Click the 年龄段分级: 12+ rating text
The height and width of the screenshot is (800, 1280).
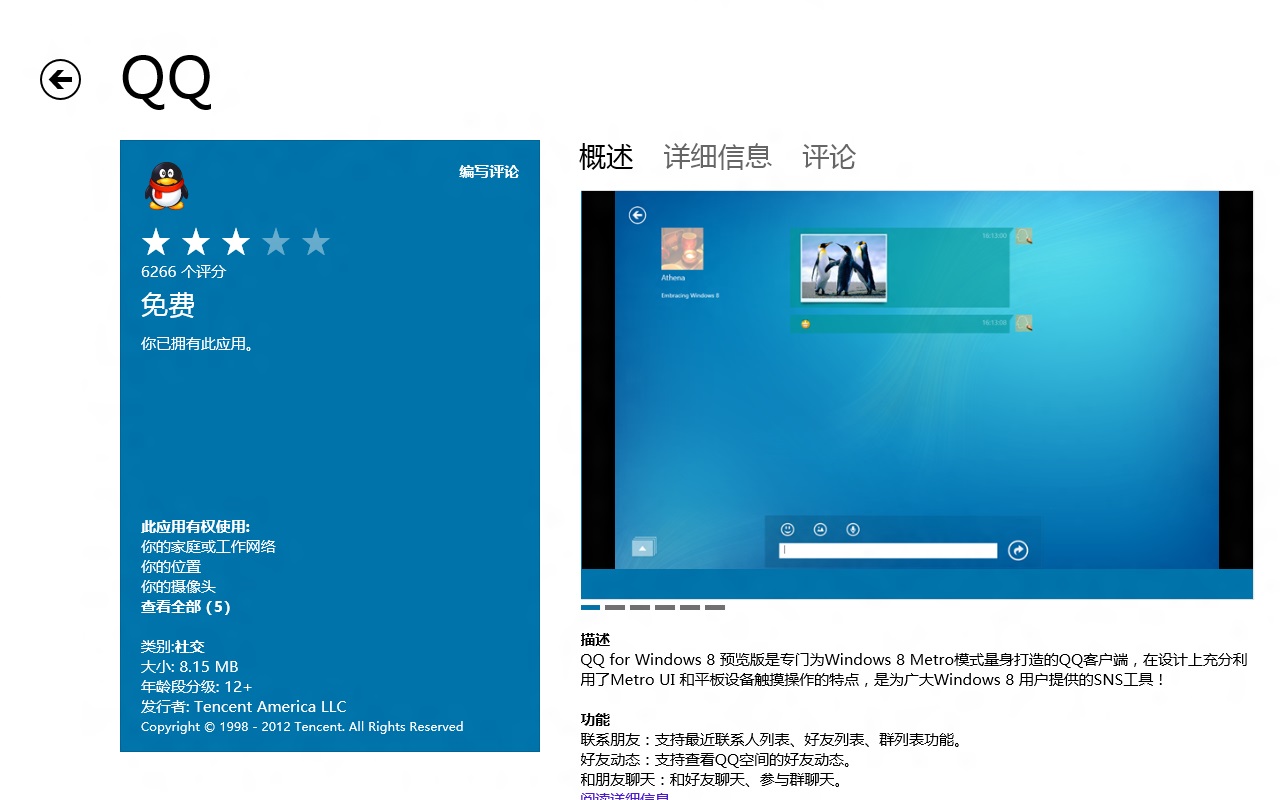(x=197, y=687)
